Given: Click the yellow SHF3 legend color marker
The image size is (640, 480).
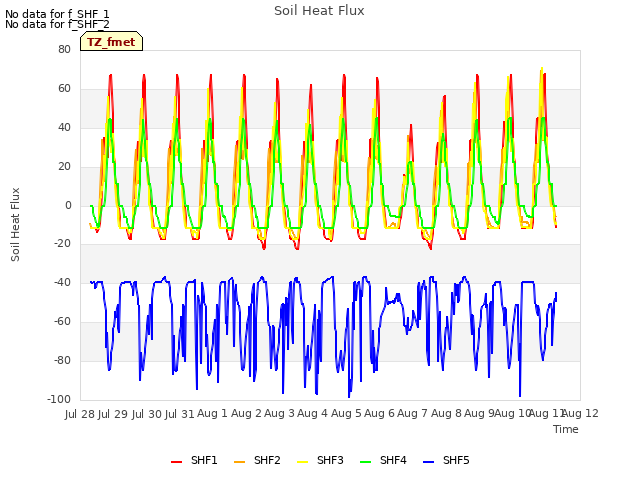Looking at the screenshot, I should pos(302,462).
